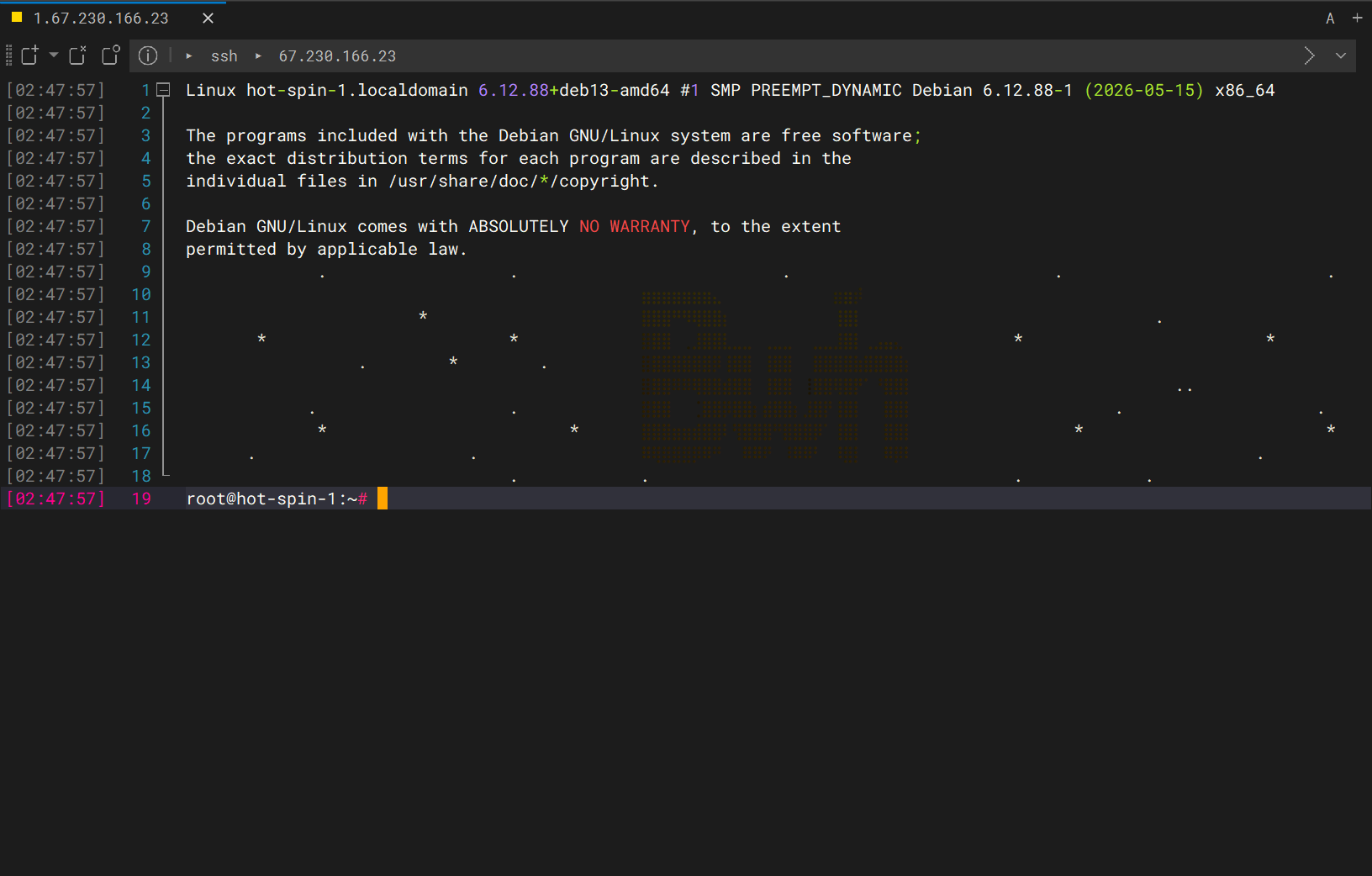Click the 'free software' text on line 3
Image resolution: width=1372 pixels, height=876 pixels.
pyautogui.click(x=847, y=135)
